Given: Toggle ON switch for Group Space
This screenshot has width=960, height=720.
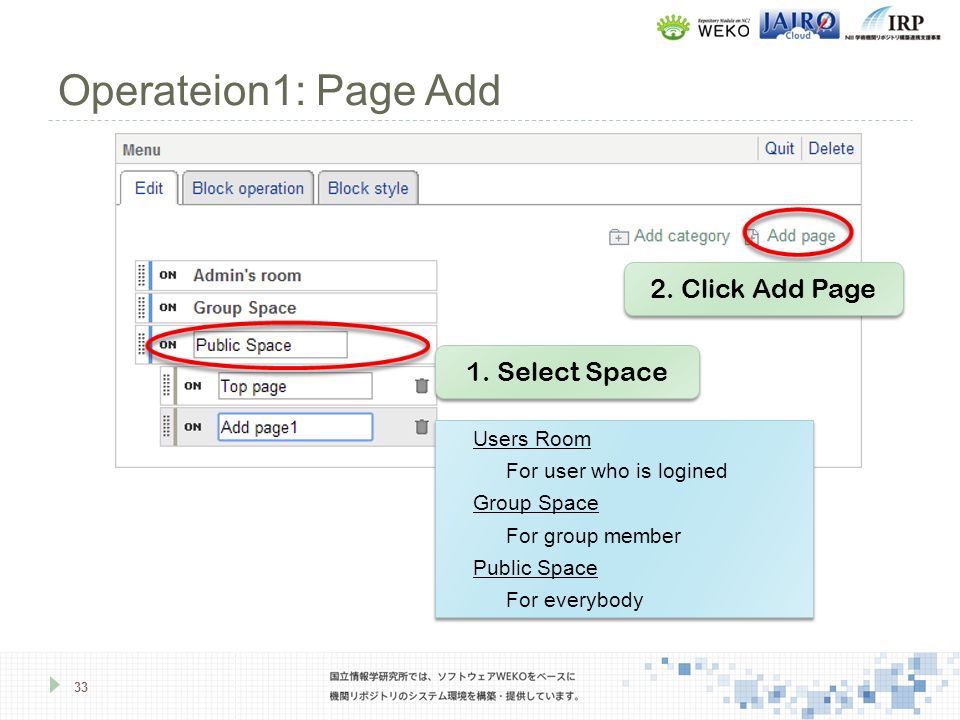Looking at the screenshot, I should (168, 307).
